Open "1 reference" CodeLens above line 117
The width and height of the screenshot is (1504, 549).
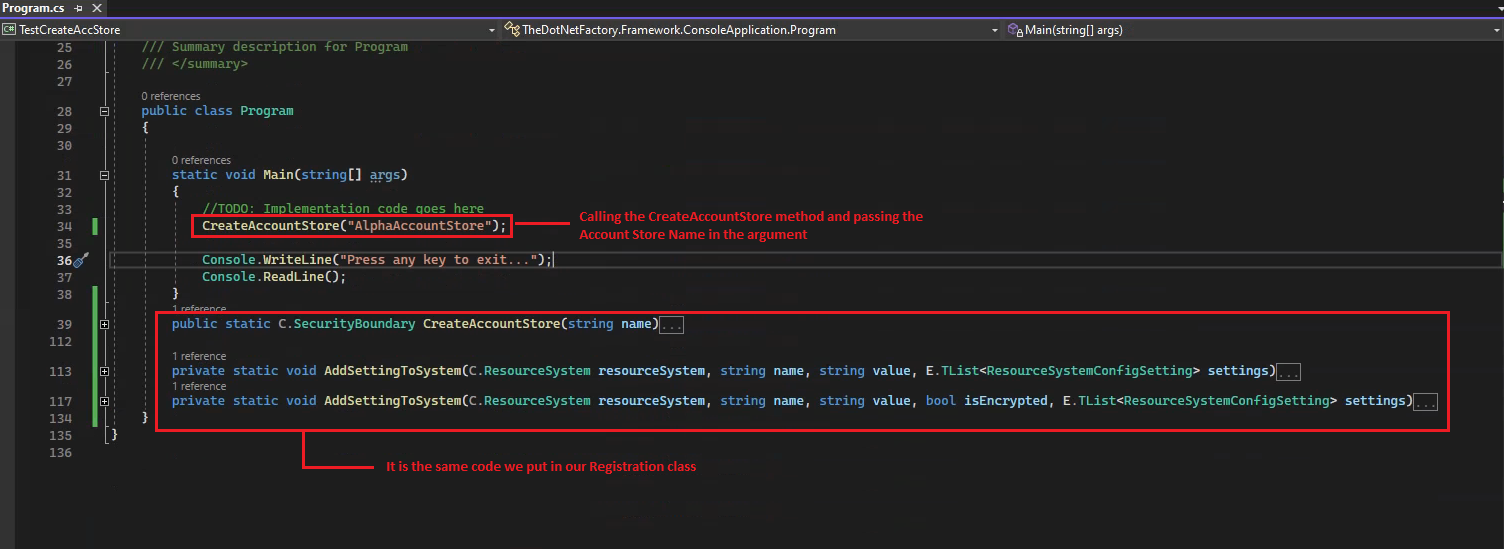click(x=199, y=386)
